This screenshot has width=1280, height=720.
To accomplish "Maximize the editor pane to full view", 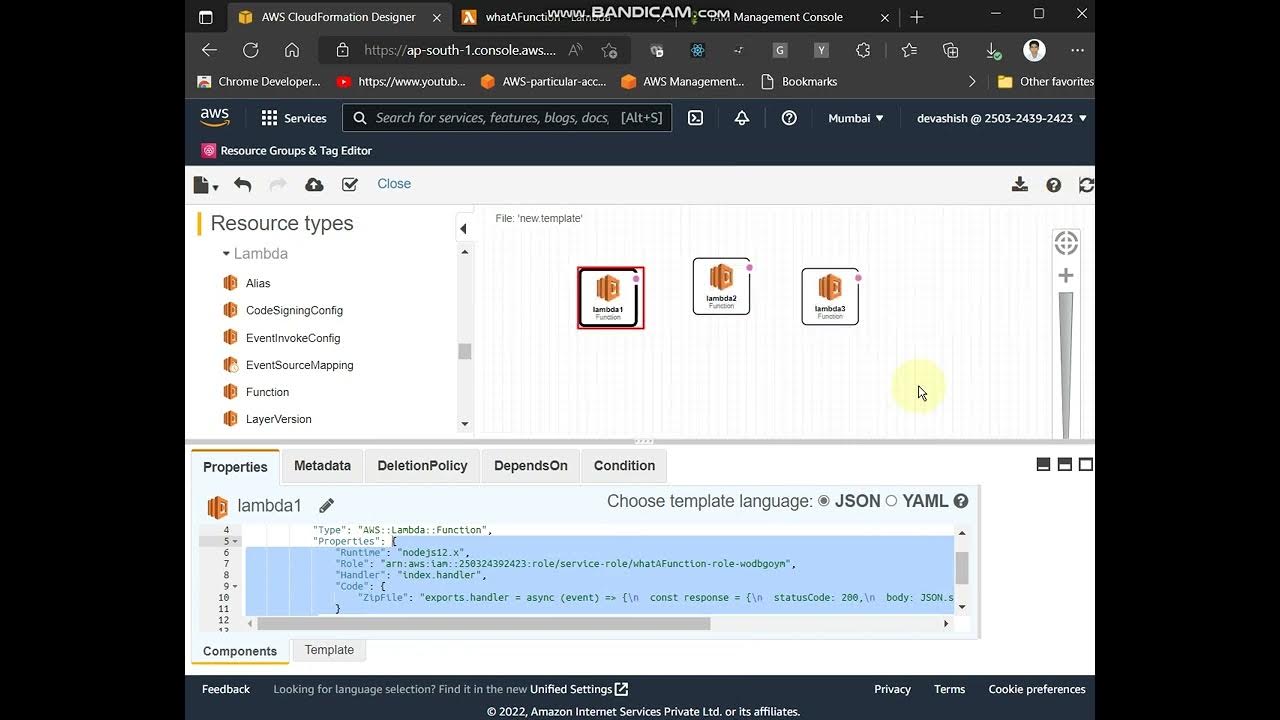I will tap(1086, 465).
